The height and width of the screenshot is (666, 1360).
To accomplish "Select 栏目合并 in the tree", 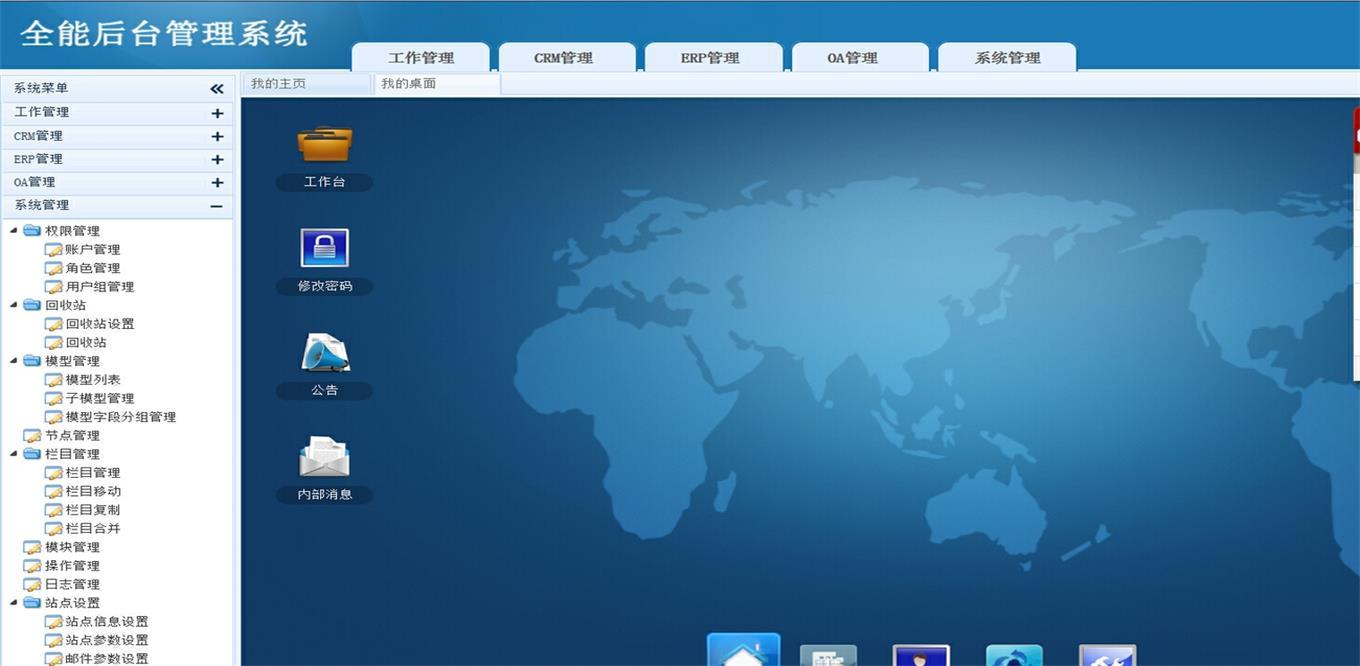I will click(x=93, y=528).
